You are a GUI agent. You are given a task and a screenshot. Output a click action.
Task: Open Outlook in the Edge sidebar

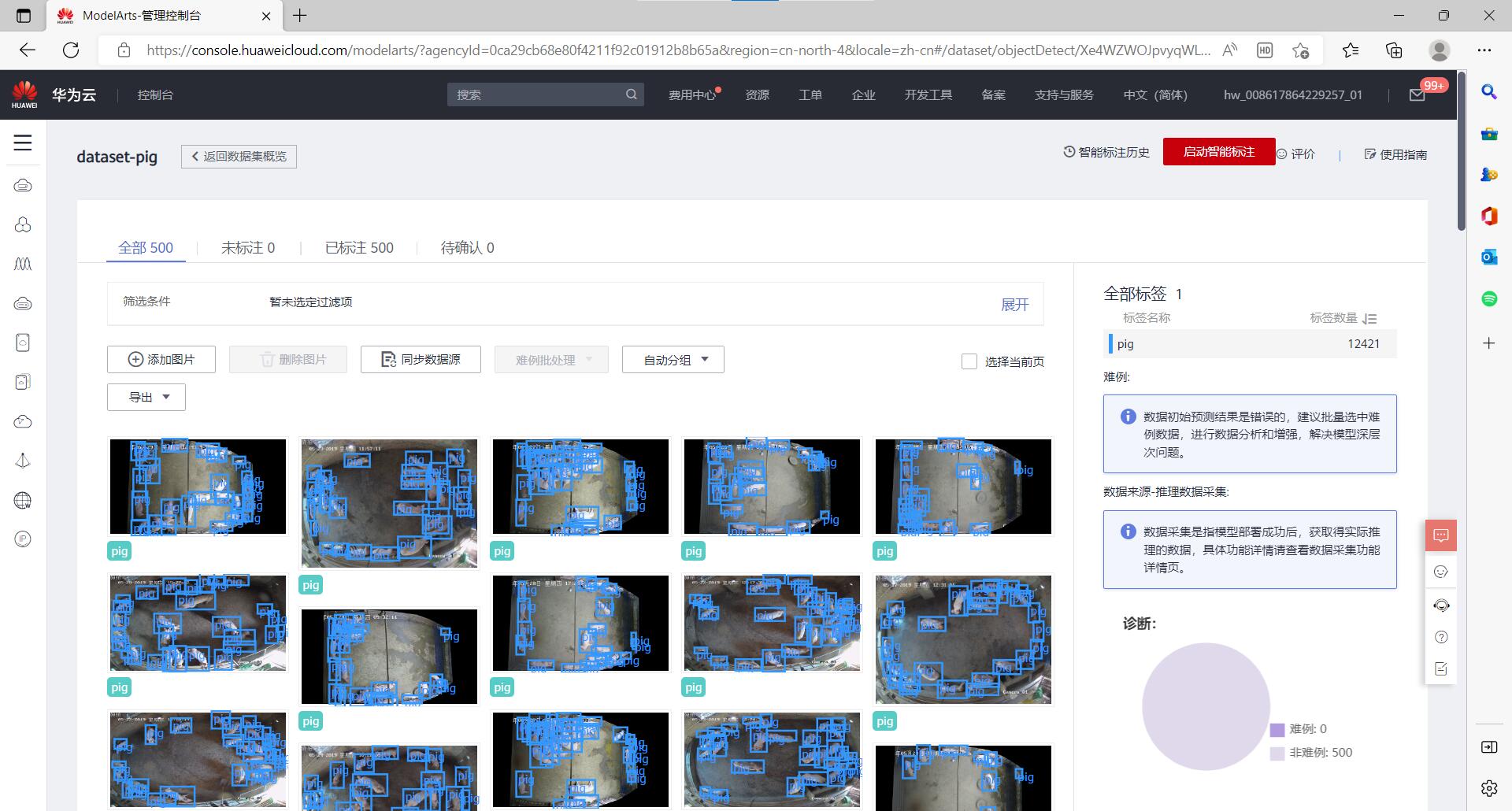(1489, 257)
